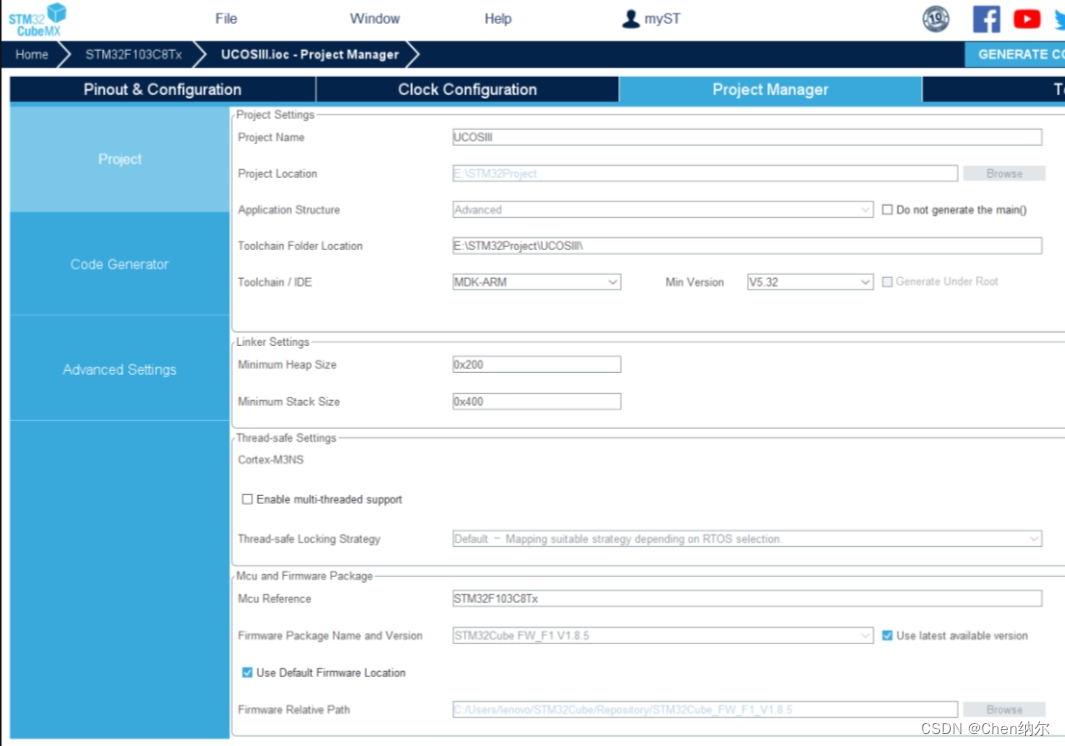The height and width of the screenshot is (746, 1065).
Task: Open Firmware Package Name and Version dropdown
Action: click(663, 635)
